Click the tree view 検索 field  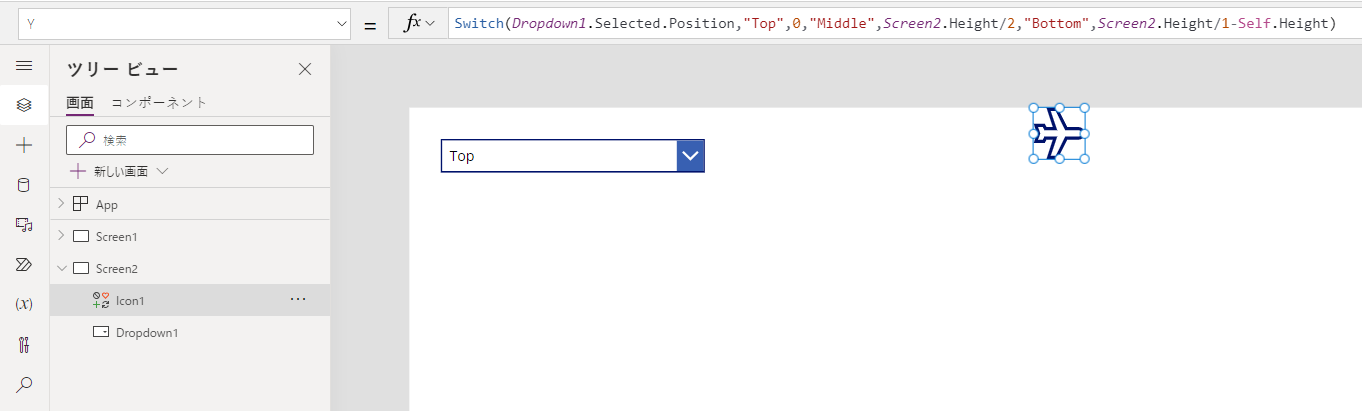click(190, 140)
